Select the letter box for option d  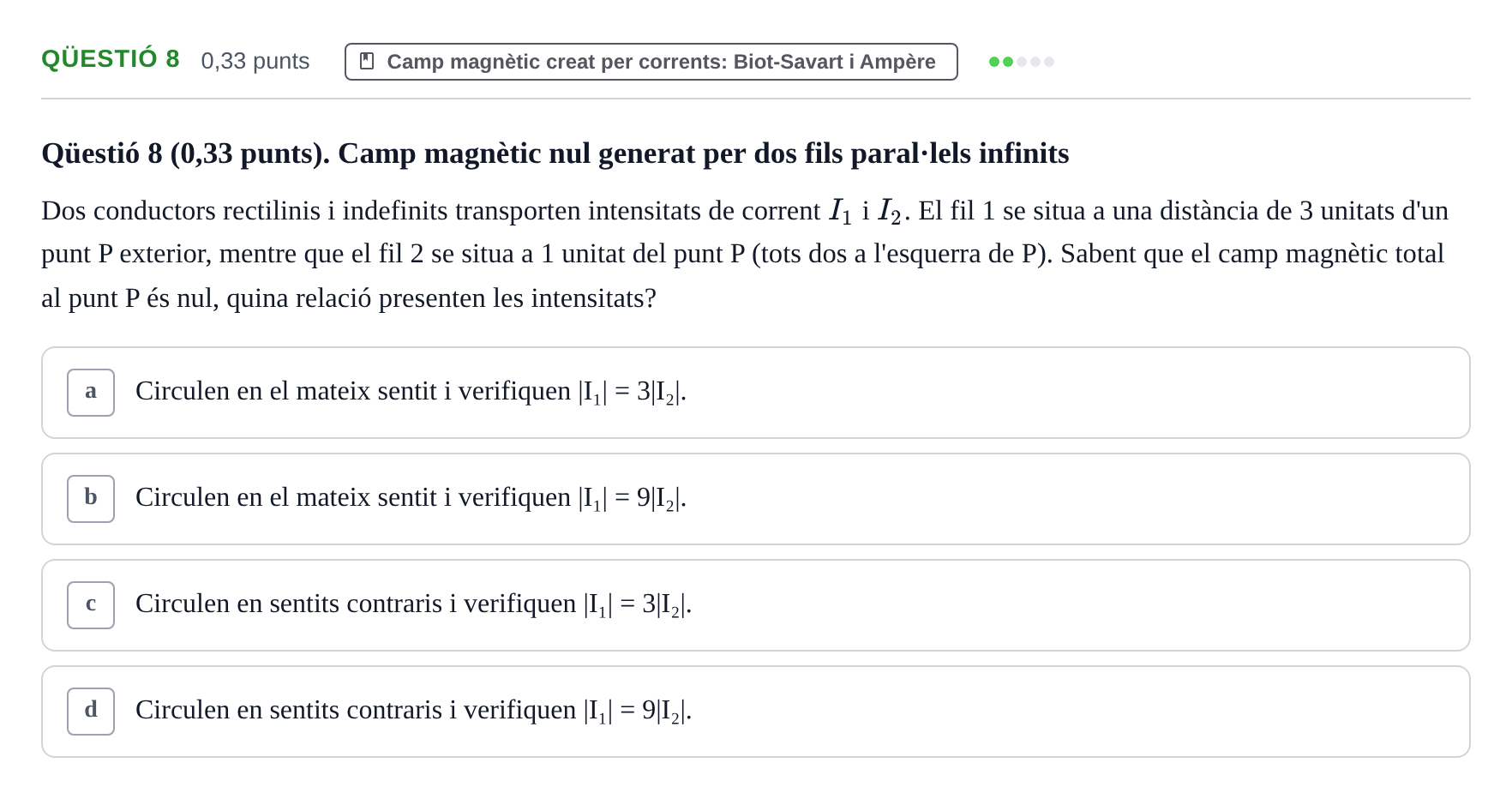click(x=91, y=712)
